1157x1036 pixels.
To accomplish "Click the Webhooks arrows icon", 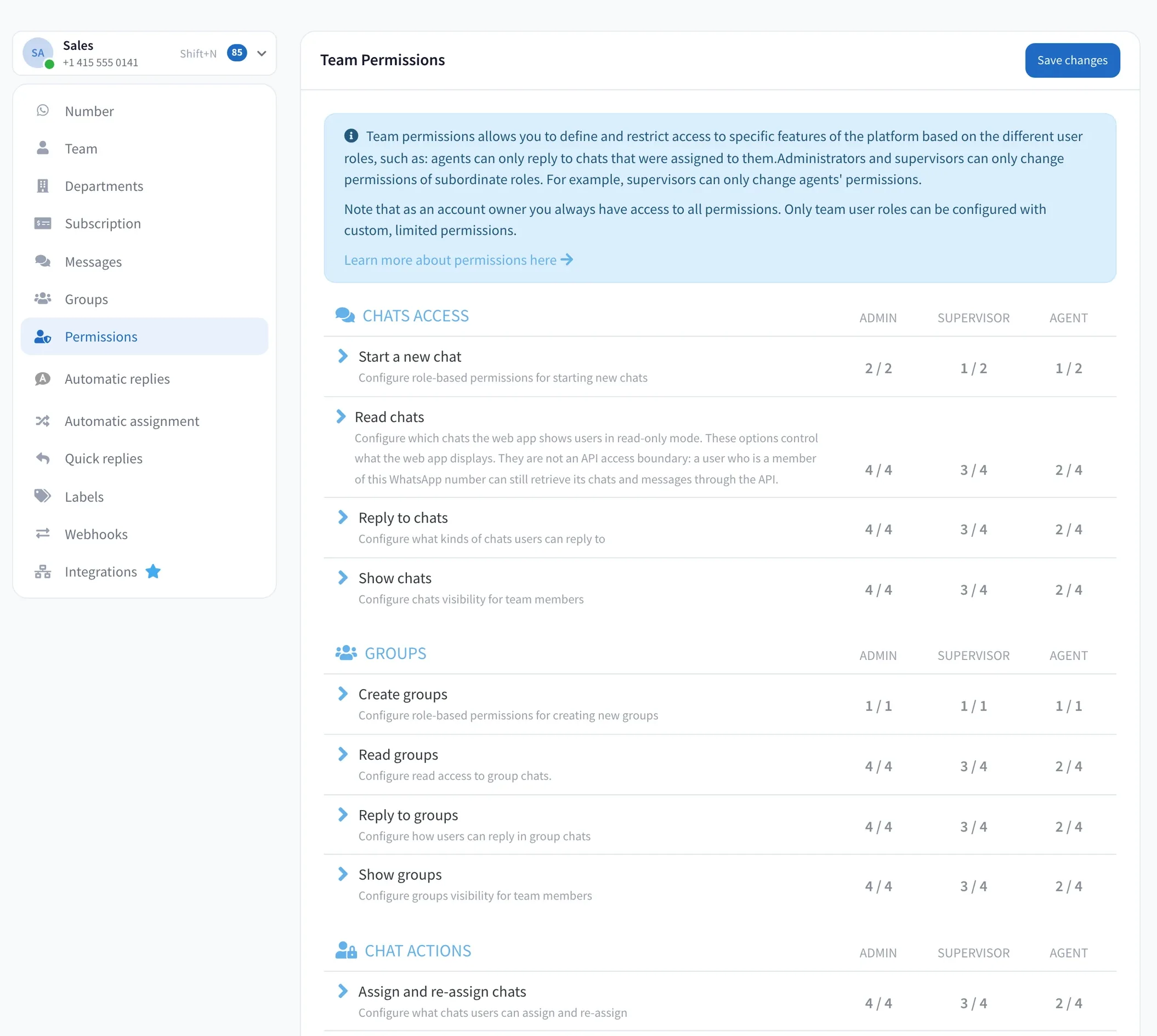I will (43, 533).
